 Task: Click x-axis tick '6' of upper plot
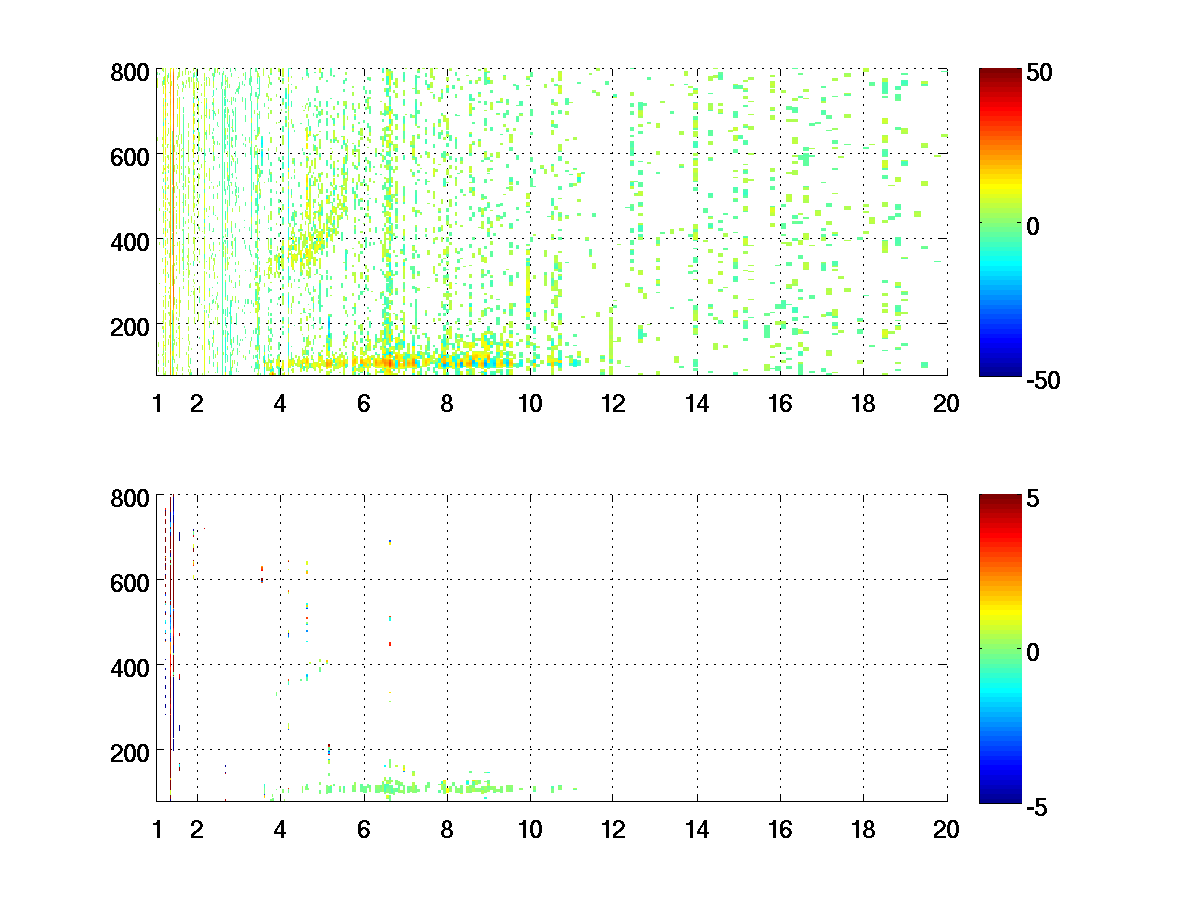[364, 404]
